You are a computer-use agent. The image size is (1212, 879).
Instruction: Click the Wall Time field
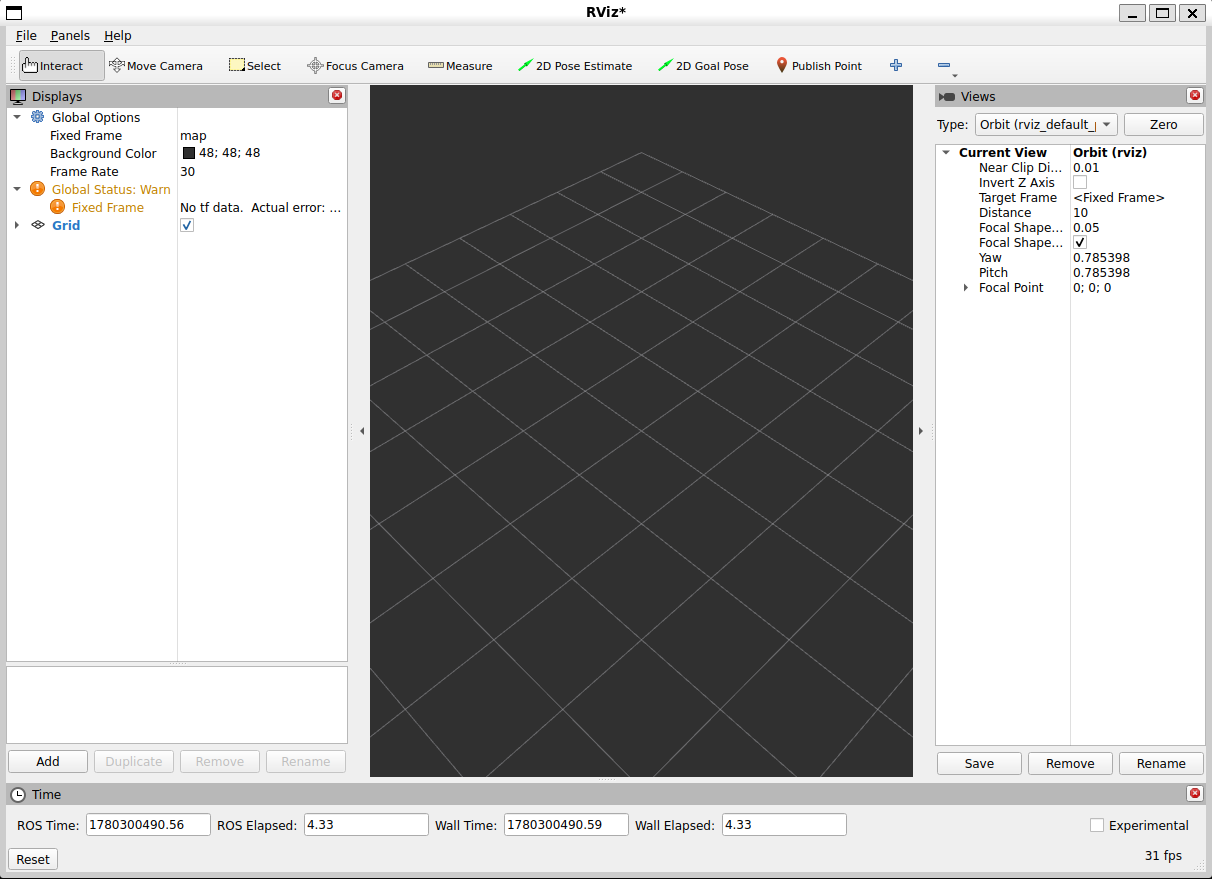tap(566, 825)
